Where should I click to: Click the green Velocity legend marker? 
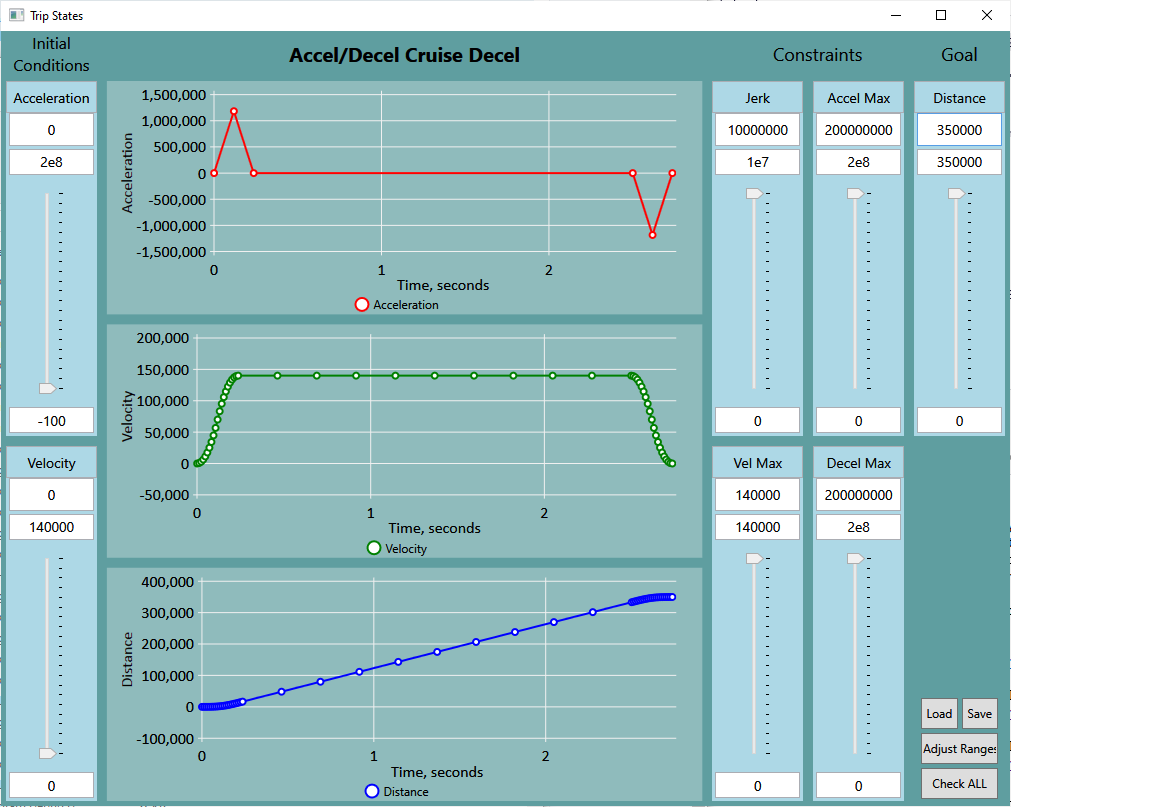click(374, 548)
